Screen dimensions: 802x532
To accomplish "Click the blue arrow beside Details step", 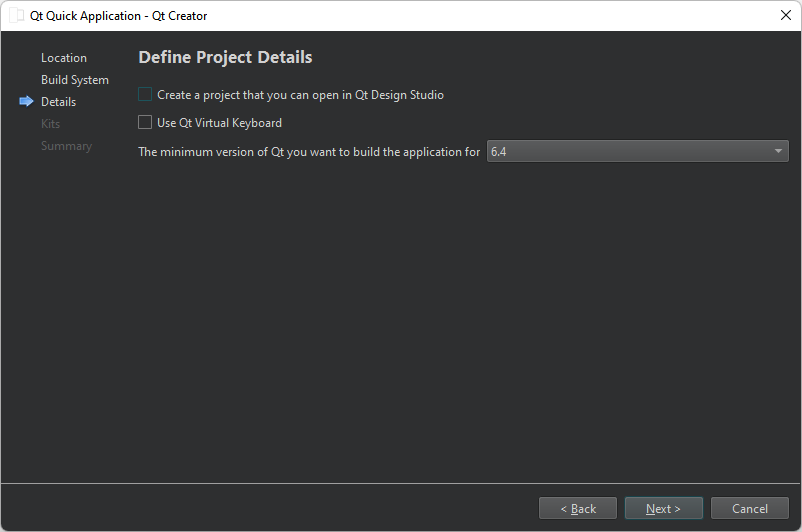I will coord(26,102).
